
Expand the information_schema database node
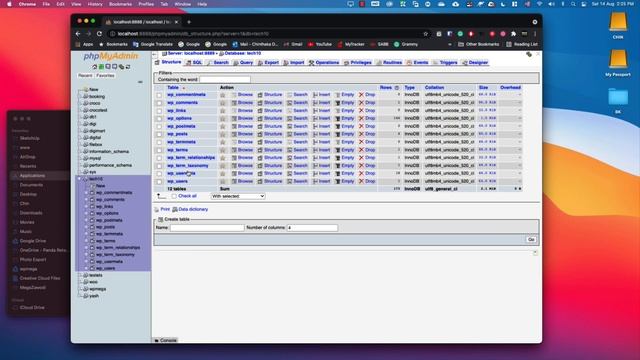80,151
